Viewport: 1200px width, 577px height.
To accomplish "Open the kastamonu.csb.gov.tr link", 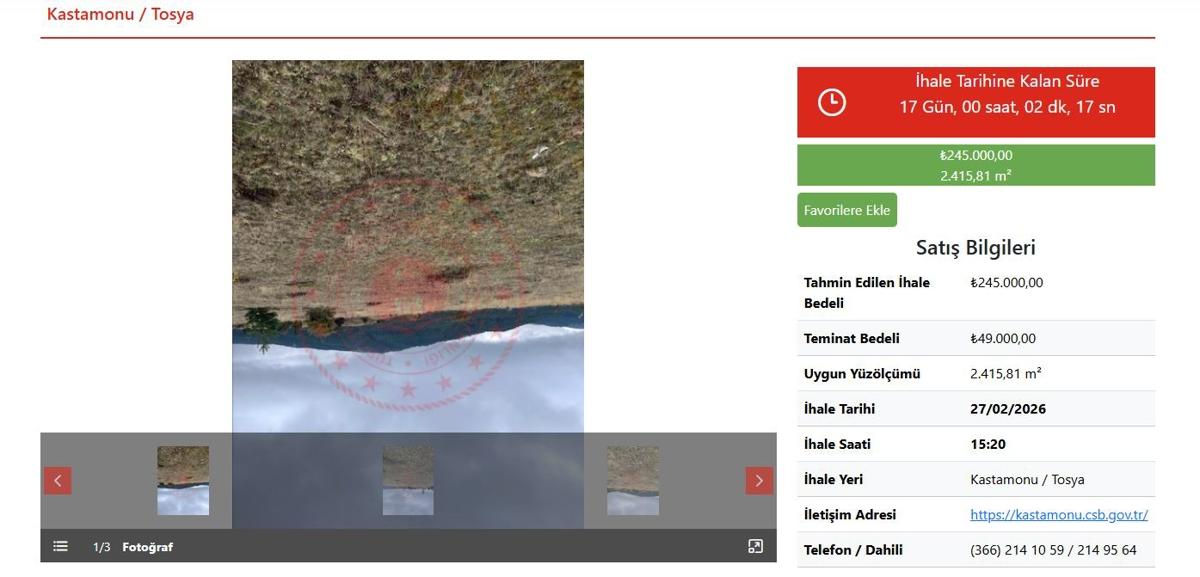I will point(1059,515).
